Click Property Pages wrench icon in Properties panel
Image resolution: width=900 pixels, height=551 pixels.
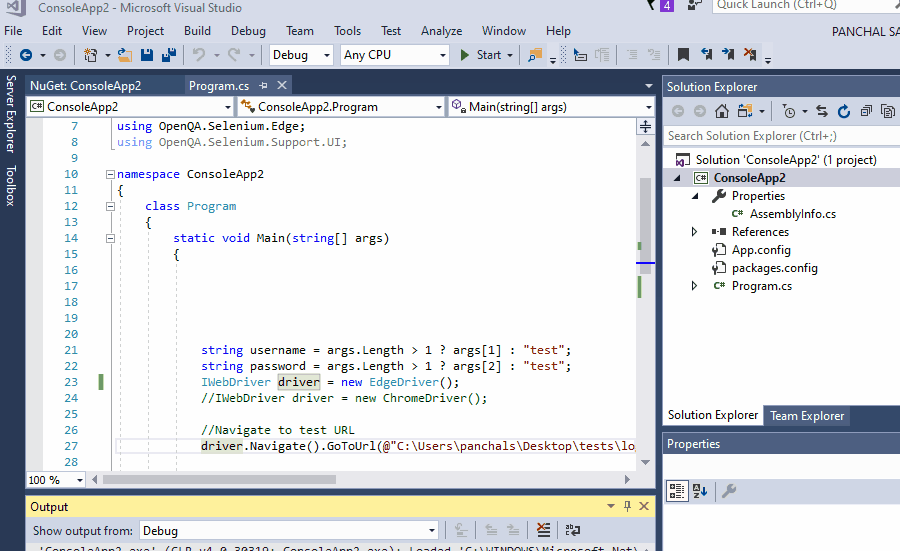pyautogui.click(x=729, y=491)
